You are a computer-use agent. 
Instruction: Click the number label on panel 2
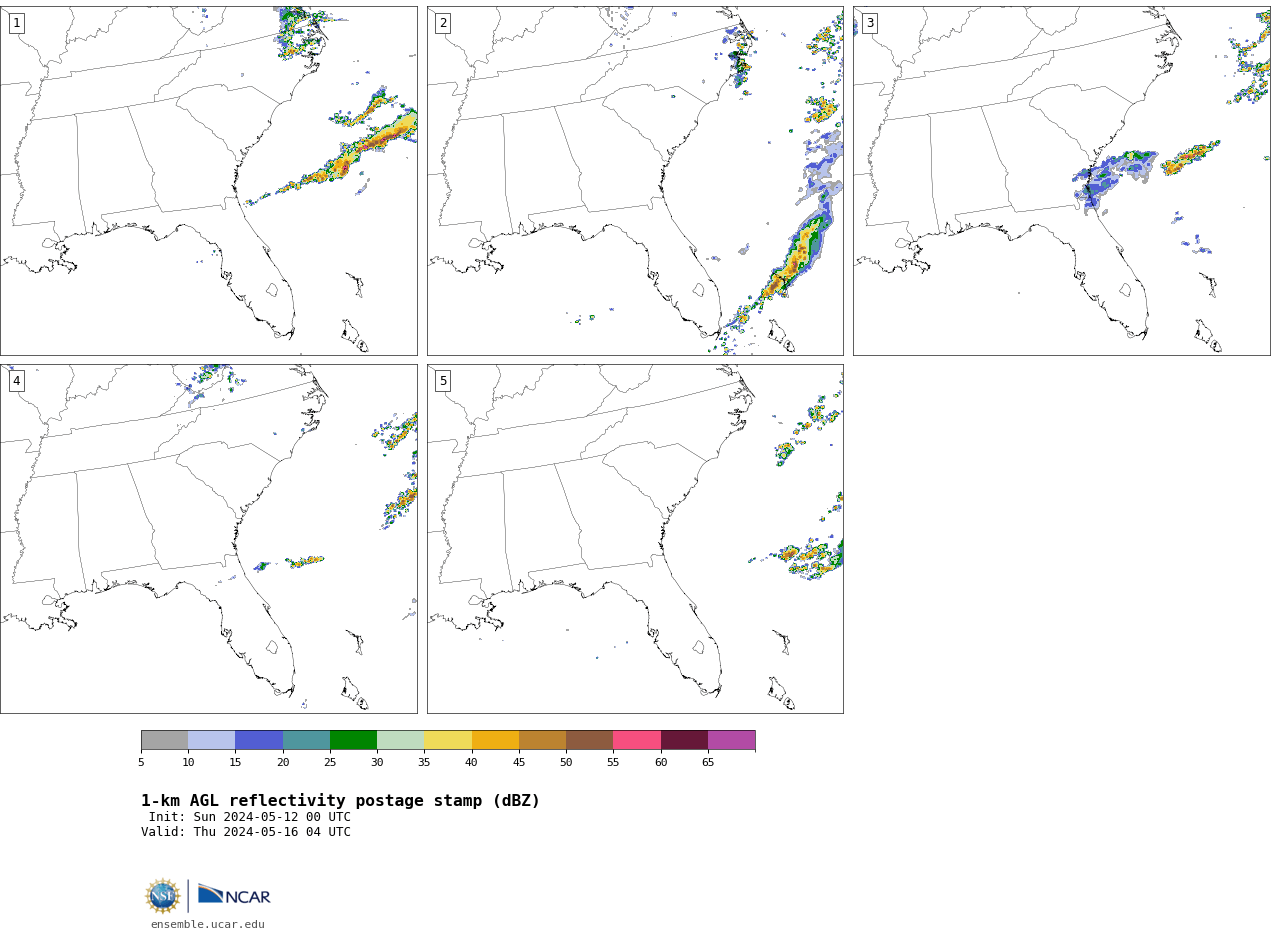coord(443,23)
